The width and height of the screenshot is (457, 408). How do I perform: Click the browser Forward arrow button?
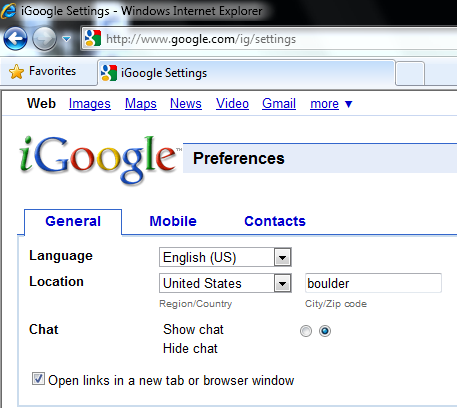(x=44, y=39)
